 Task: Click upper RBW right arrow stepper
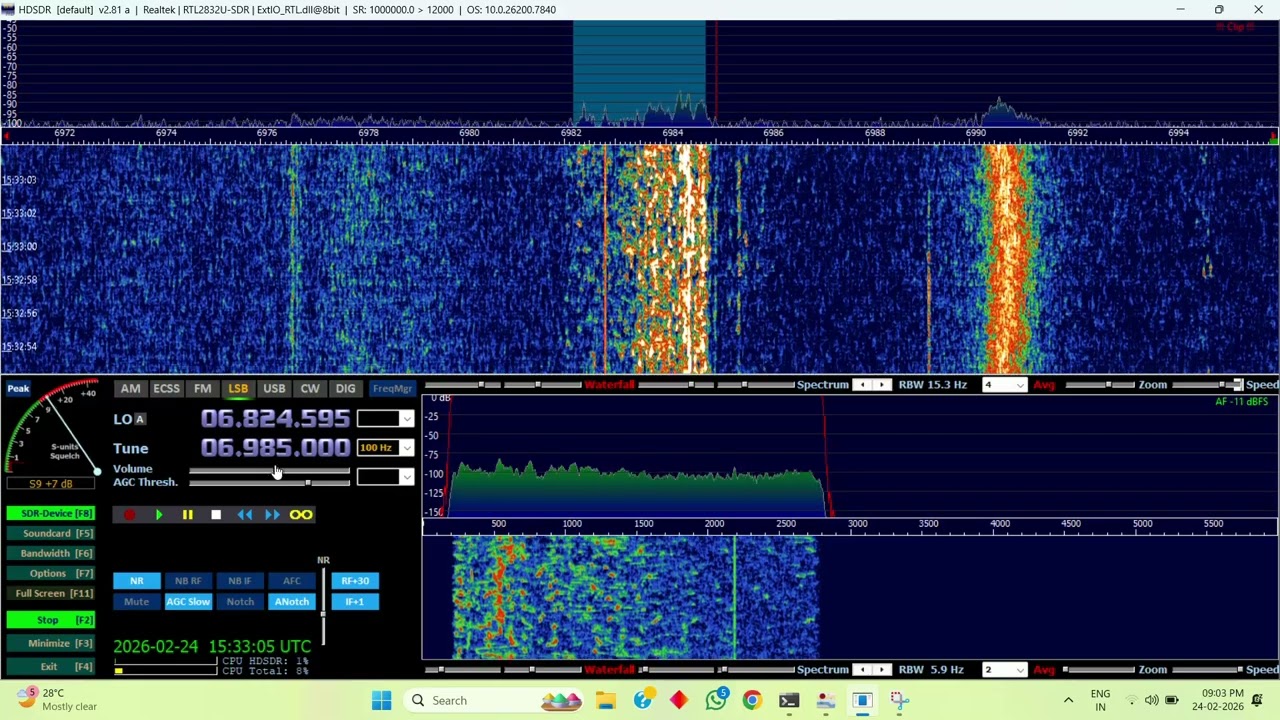pos(882,385)
